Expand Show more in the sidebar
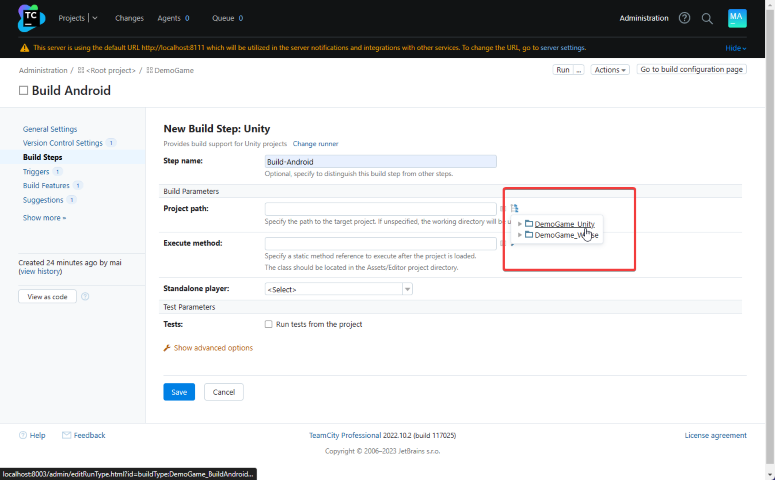This screenshot has height=480, width=775. 44,218
